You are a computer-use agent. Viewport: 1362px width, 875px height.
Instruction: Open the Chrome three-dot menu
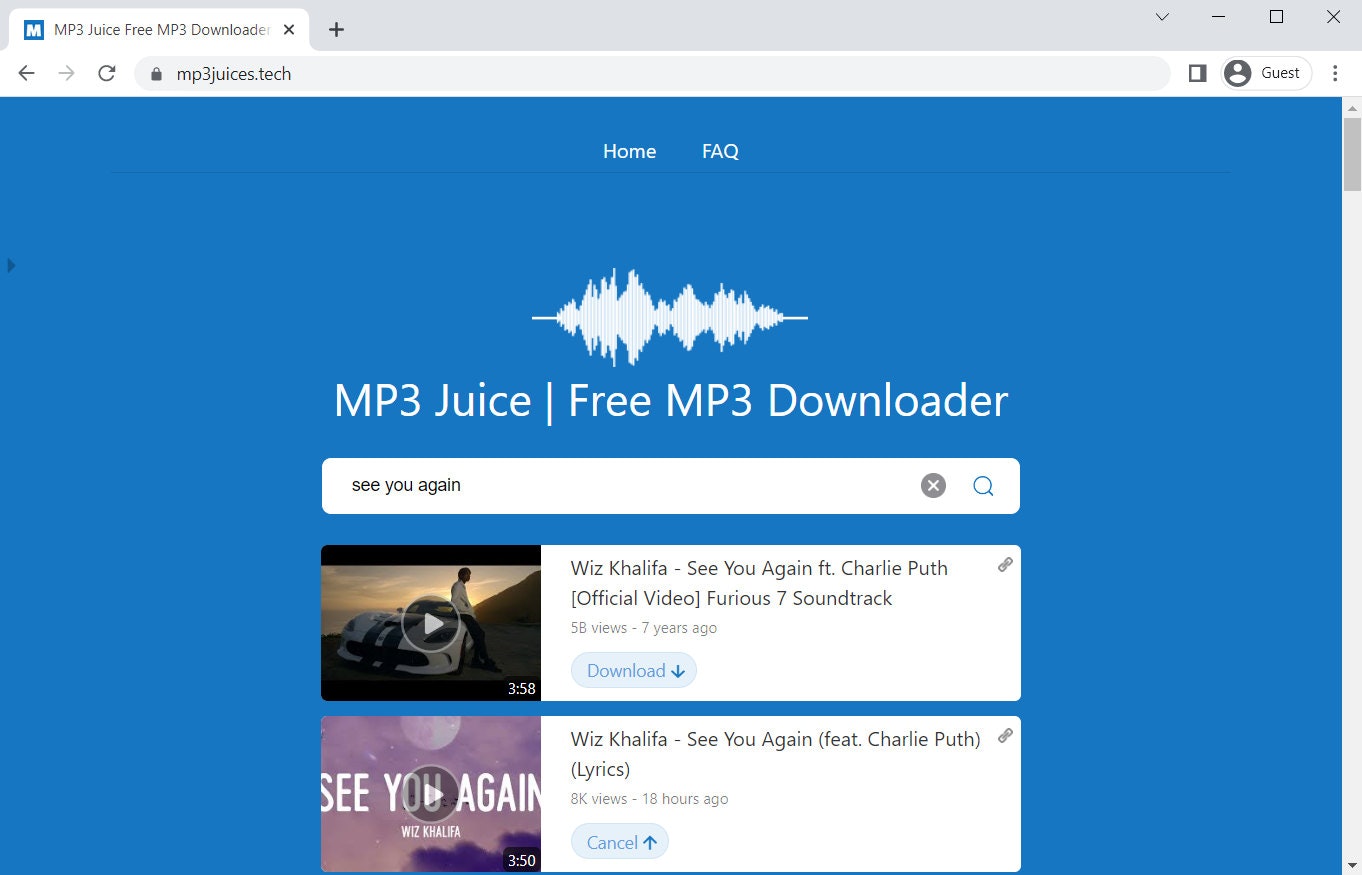pyautogui.click(x=1335, y=73)
